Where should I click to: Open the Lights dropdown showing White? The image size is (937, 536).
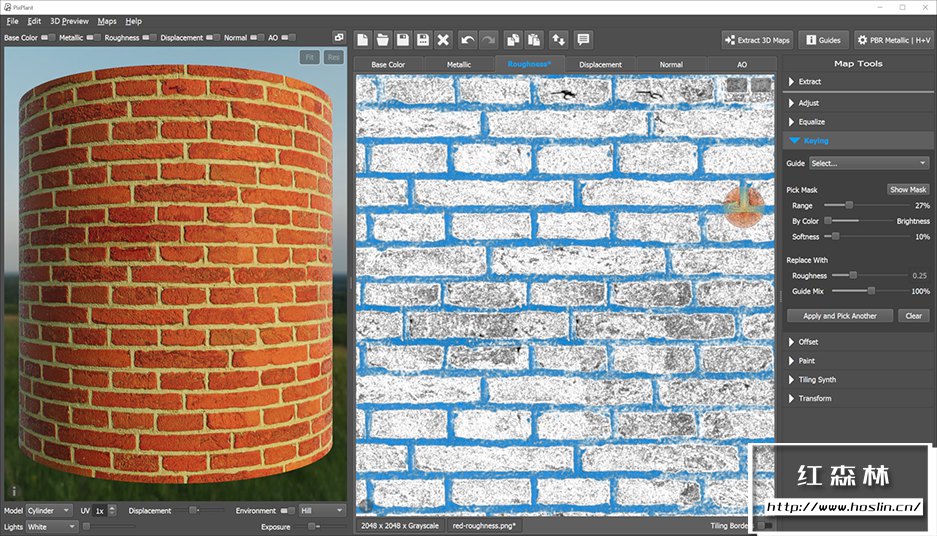tap(51, 527)
